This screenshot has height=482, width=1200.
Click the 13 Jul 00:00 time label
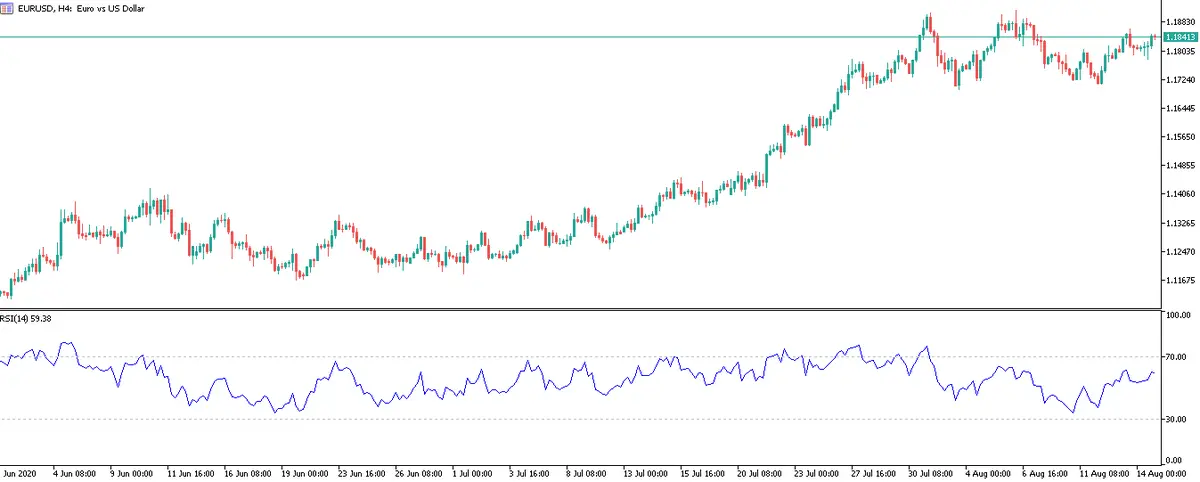click(x=646, y=471)
